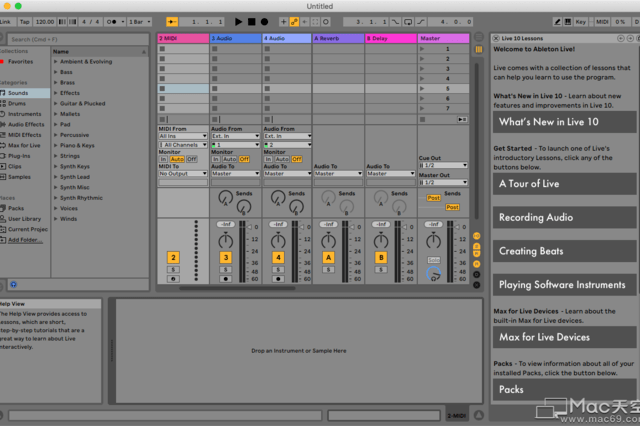Open the All Channels dropdown

[183, 145]
